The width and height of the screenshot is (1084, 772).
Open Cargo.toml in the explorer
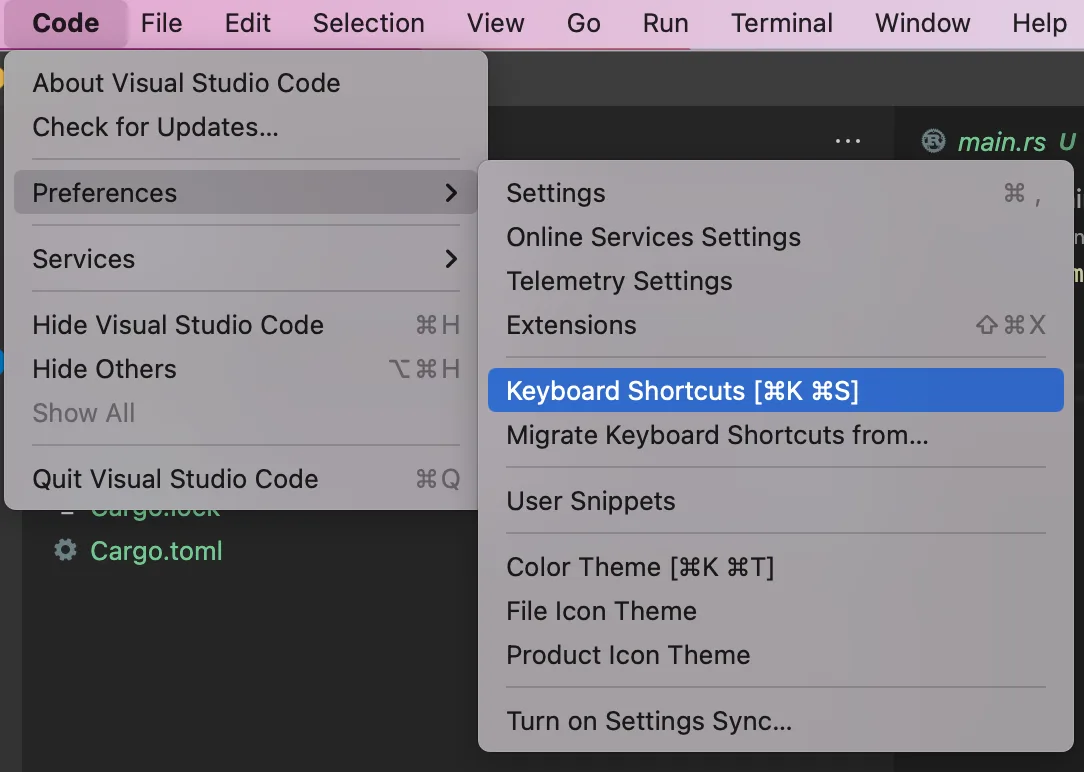point(156,551)
